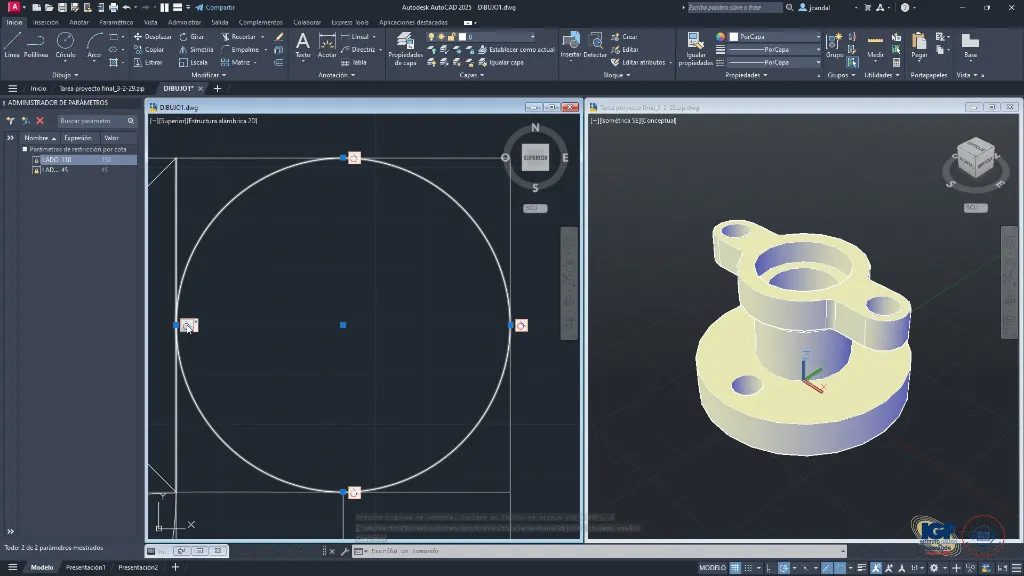This screenshot has width=1024, height=576.
Task: Expand the Capas panel dropdown
Action: pos(472,75)
